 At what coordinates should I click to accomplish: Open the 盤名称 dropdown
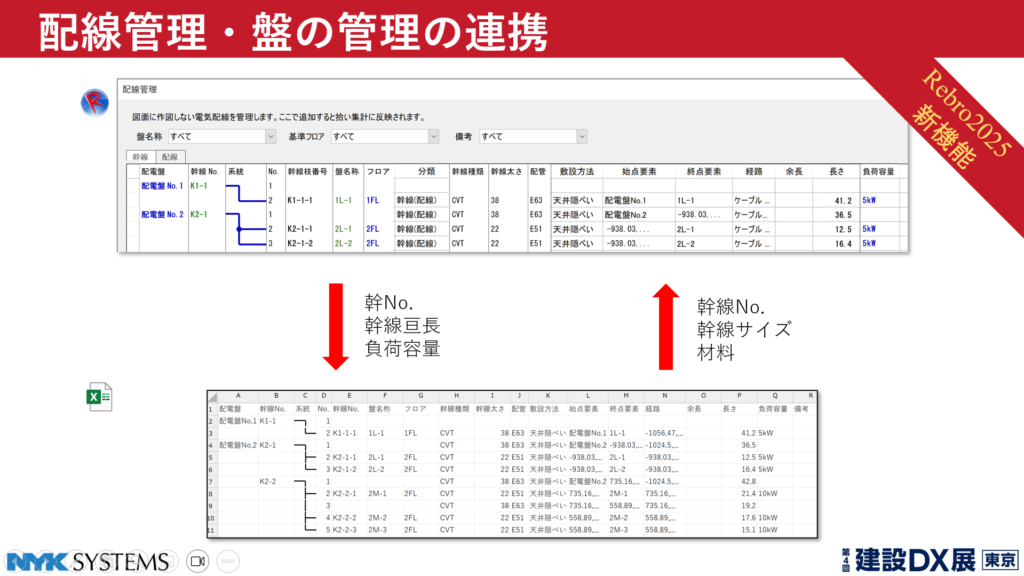click(x=270, y=137)
